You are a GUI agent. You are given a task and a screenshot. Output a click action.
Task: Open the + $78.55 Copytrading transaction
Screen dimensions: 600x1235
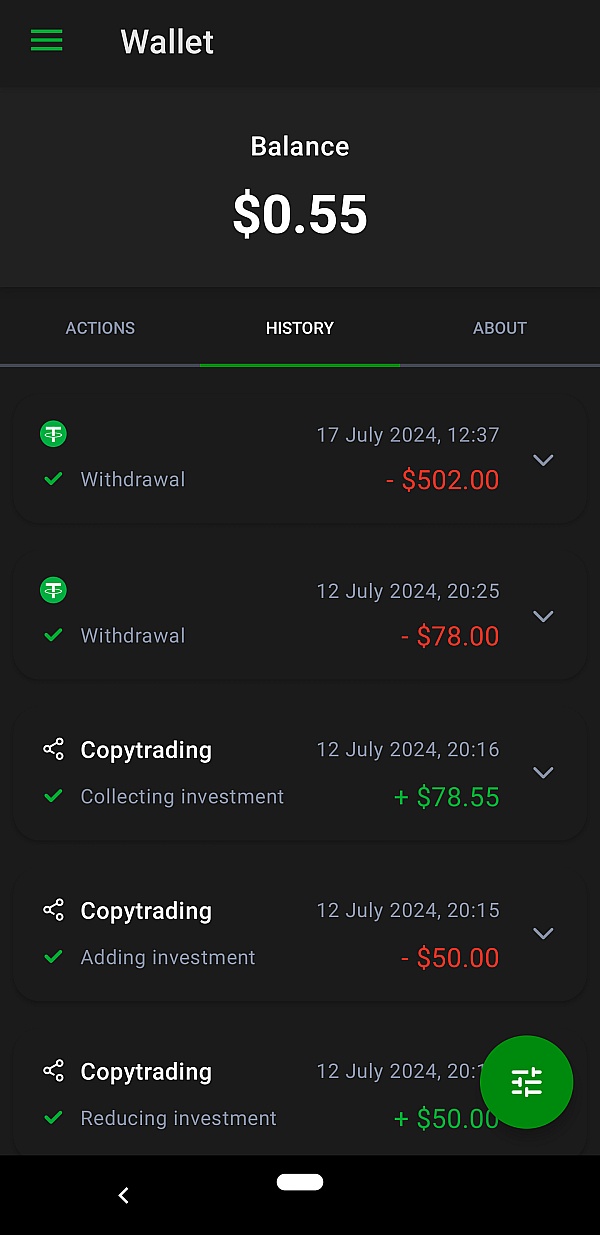click(270, 773)
